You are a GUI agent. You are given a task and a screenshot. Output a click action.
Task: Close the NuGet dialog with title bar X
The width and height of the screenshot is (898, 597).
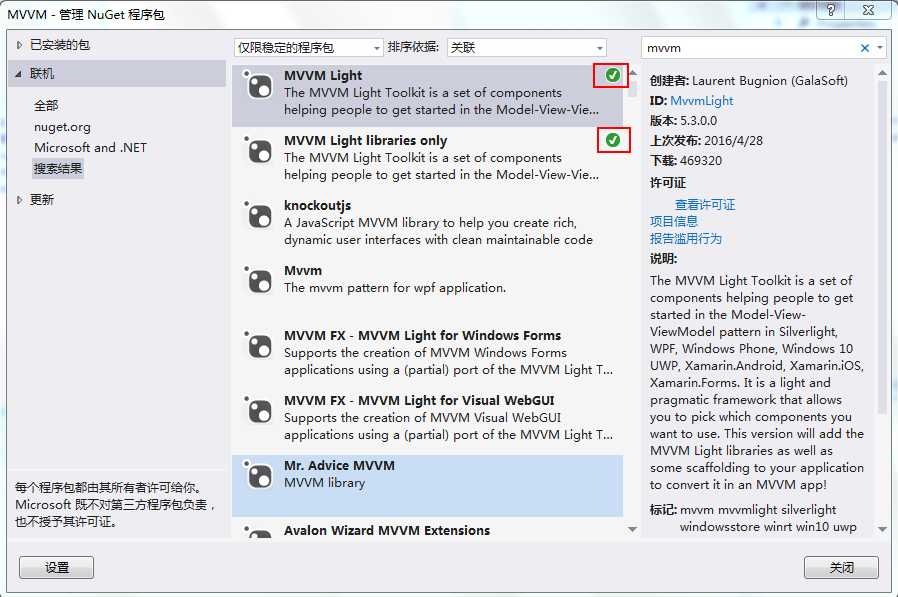868,9
